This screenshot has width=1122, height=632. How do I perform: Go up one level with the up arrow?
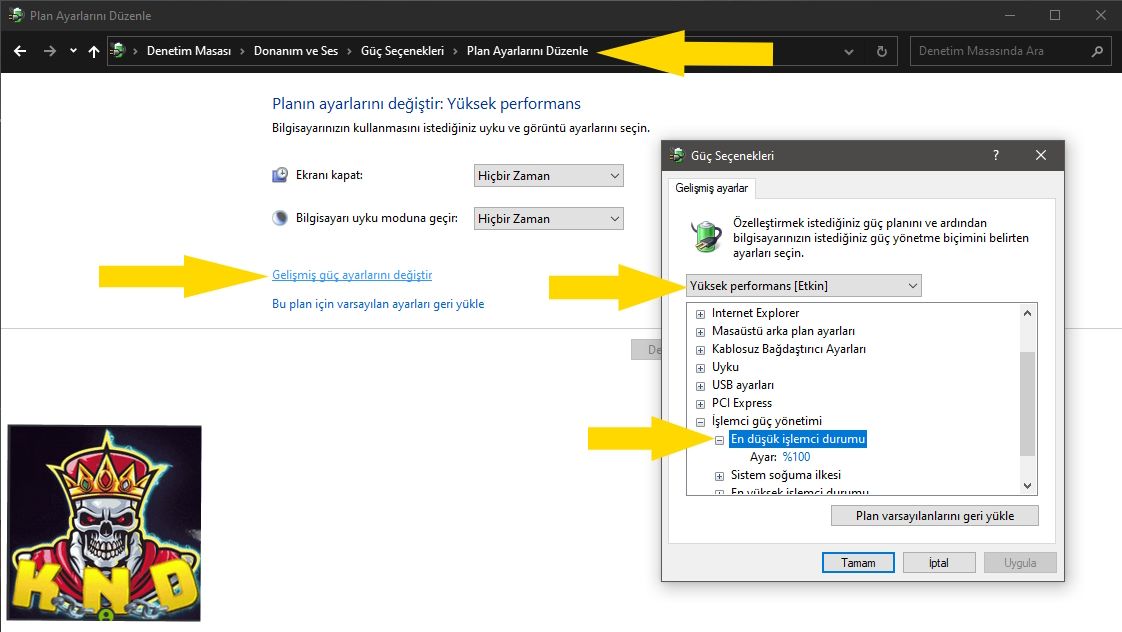[x=94, y=51]
